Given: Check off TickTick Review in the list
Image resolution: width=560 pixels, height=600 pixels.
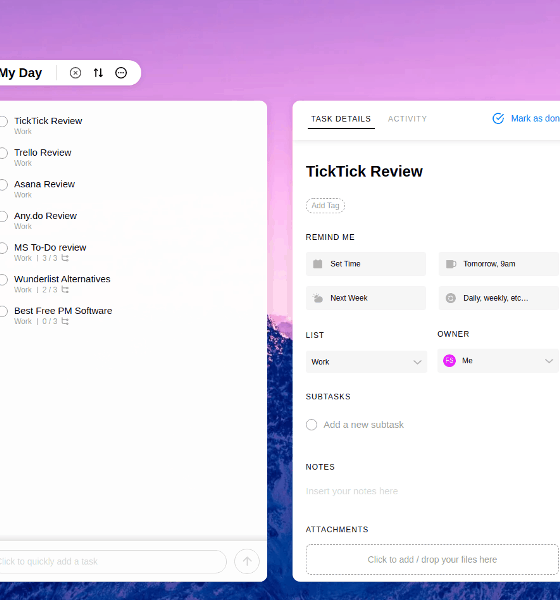Looking at the screenshot, I should click(3, 121).
